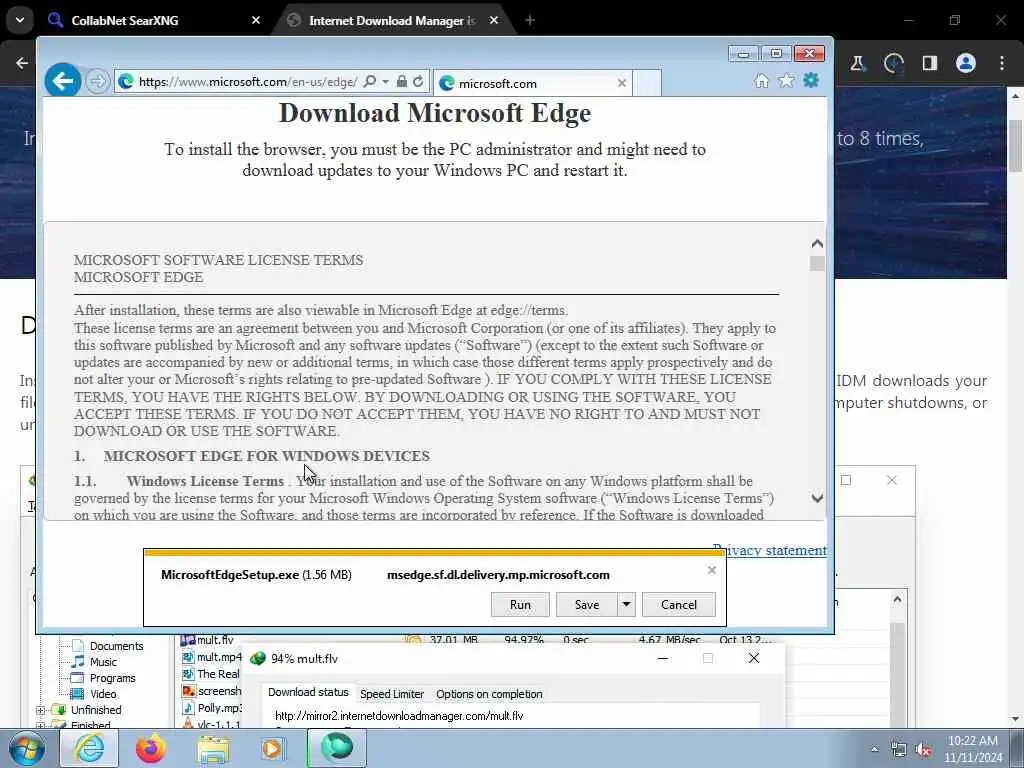Select the microsoft.com tab in IE
This screenshot has height=768, width=1024.
pos(532,83)
